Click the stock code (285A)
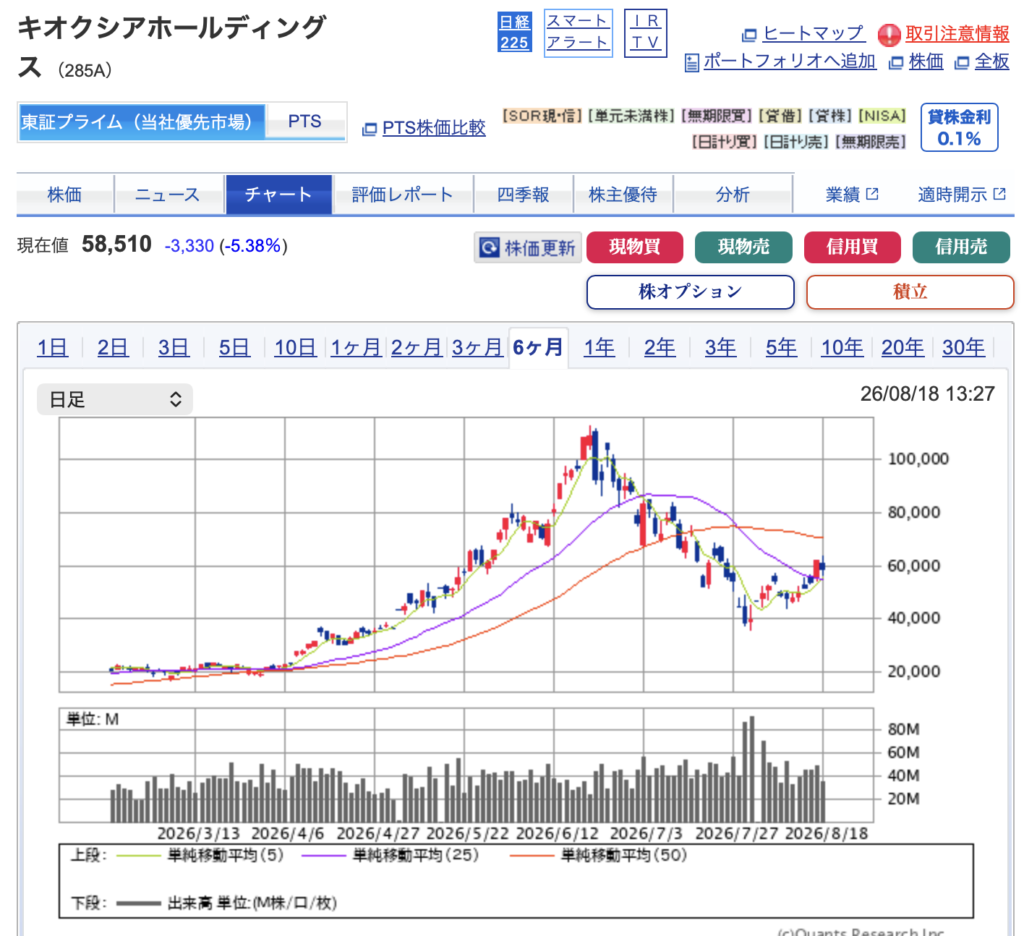The image size is (1024, 936). point(85,71)
